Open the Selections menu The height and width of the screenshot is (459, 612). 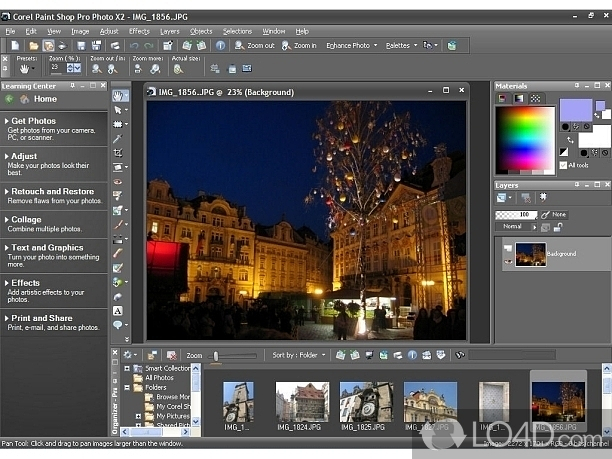[237, 31]
